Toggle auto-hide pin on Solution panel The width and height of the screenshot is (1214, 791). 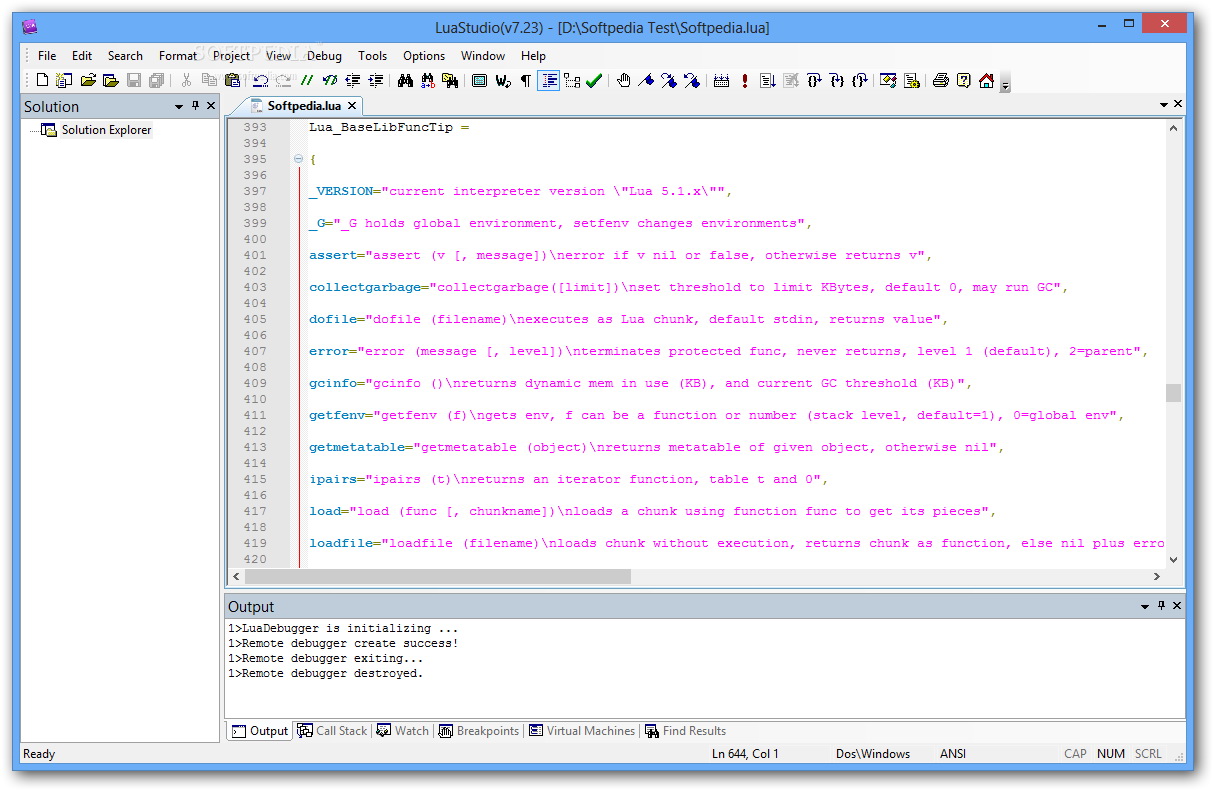pos(195,106)
